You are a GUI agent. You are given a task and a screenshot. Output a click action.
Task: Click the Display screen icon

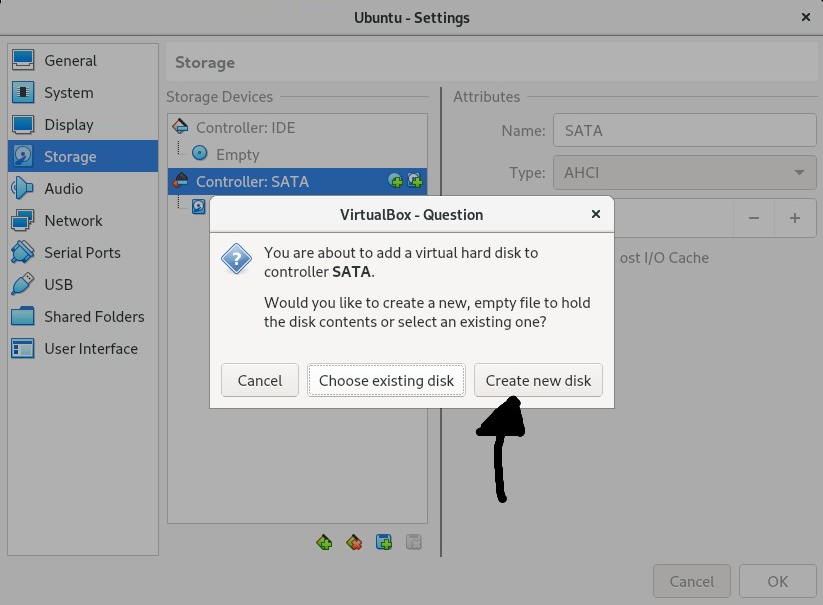pyautogui.click(x=23, y=124)
